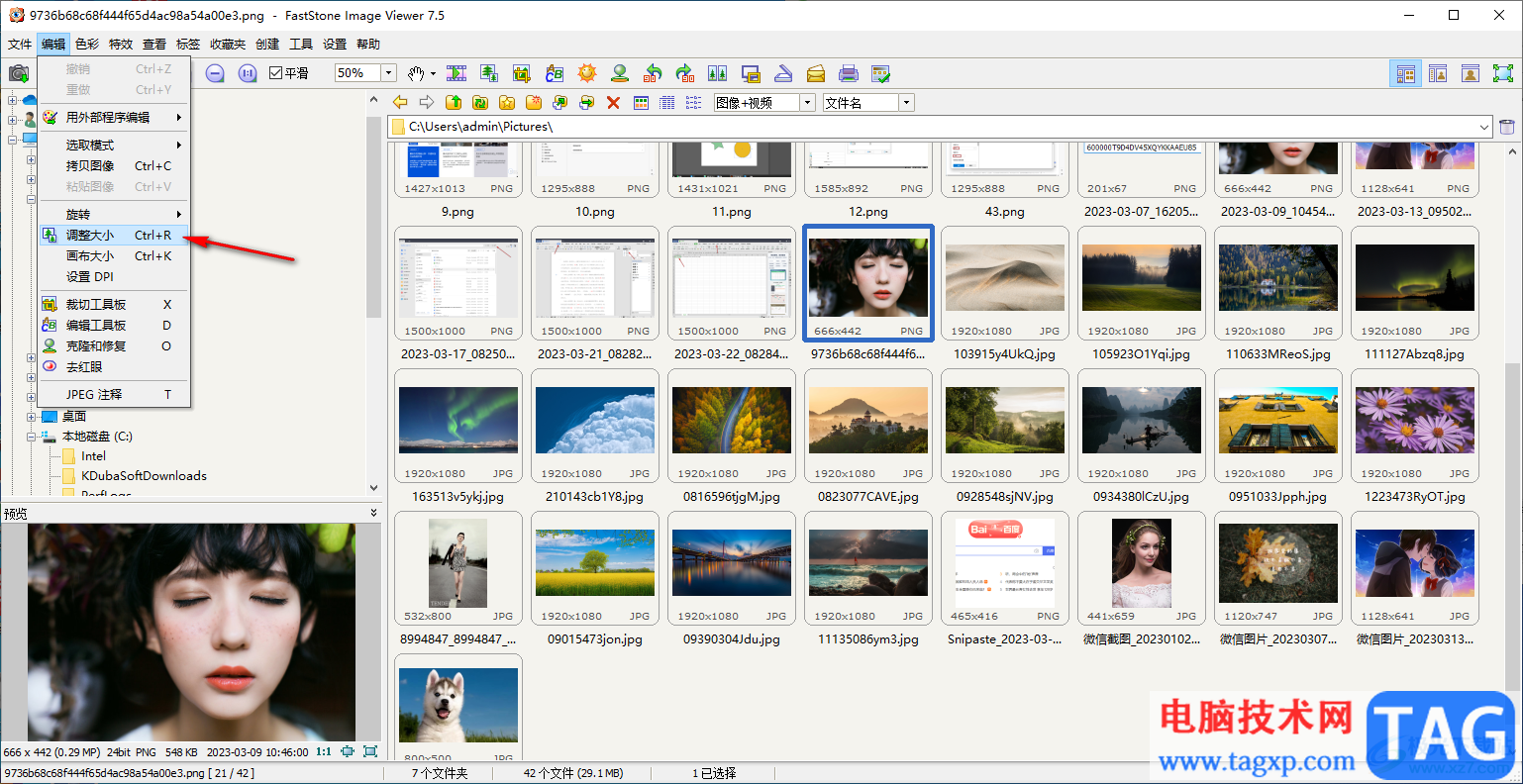Select browser layout with thumbnails view

(x=1405, y=73)
